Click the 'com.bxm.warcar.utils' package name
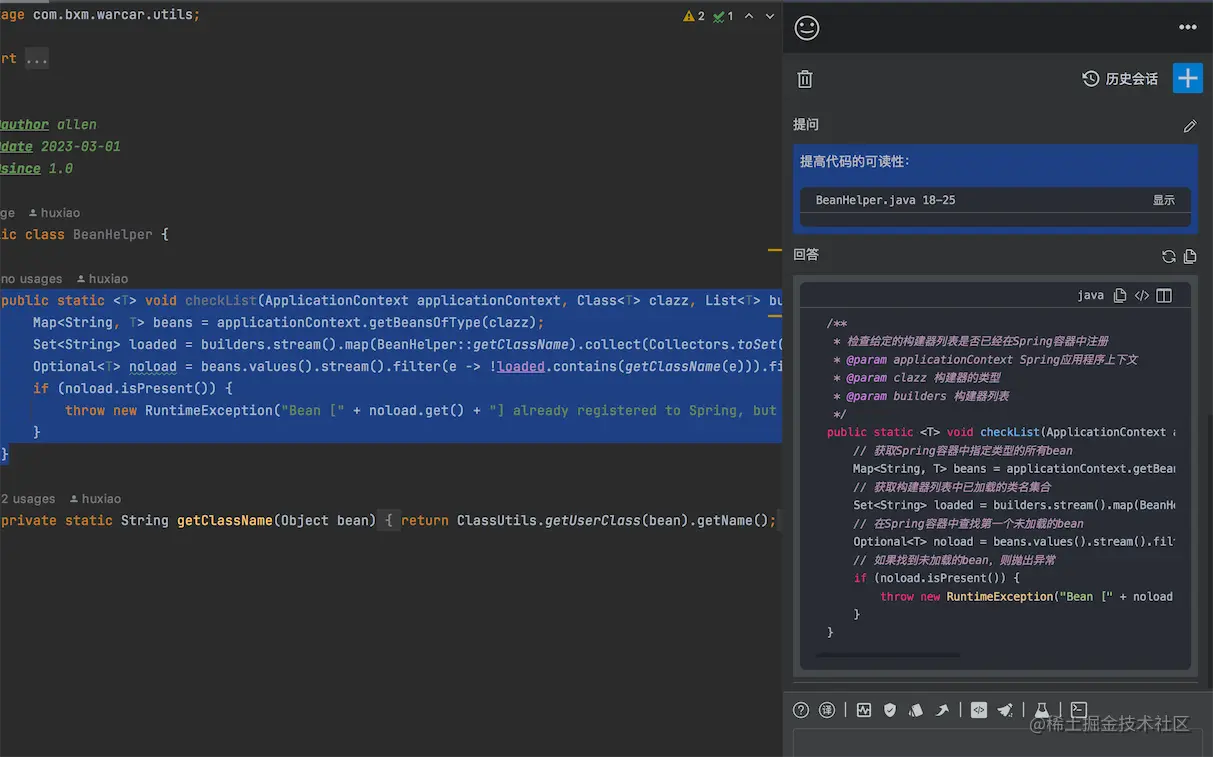The height and width of the screenshot is (757, 1213). [113, 15]
